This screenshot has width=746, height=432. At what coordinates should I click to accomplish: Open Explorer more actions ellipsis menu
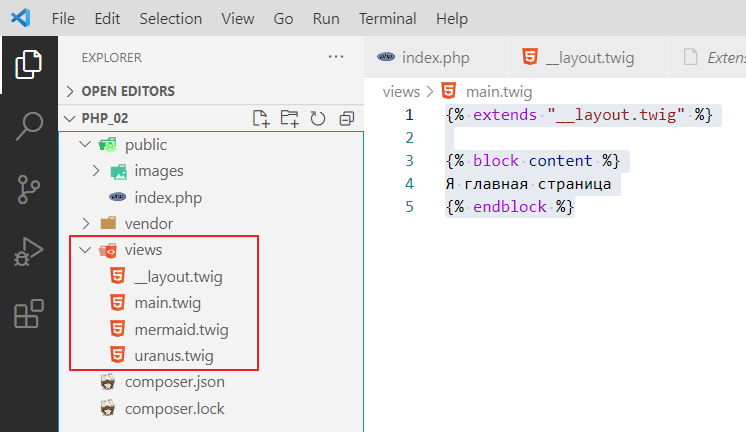click(x=336, y=57)
